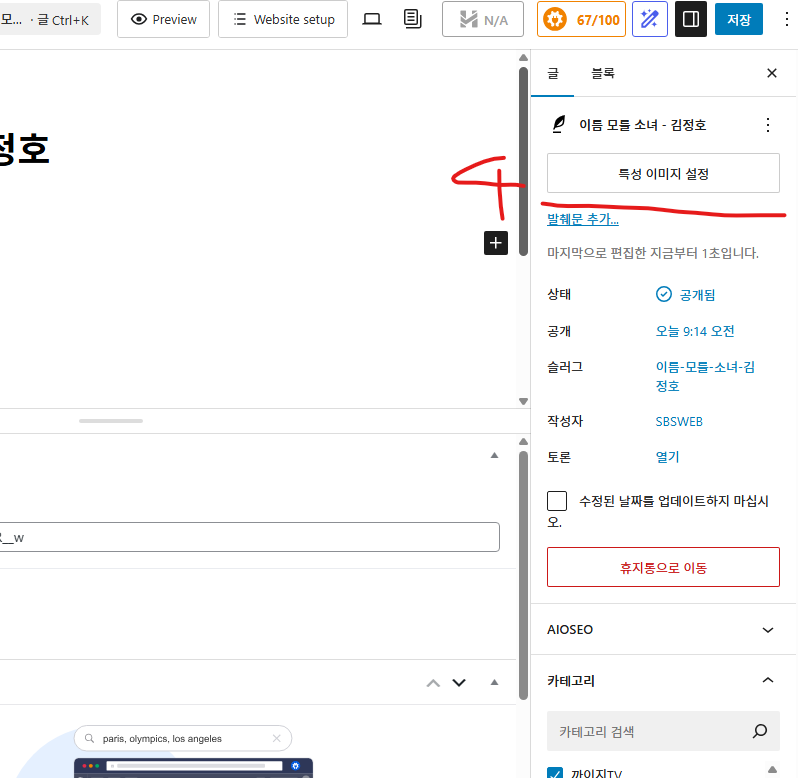
Task: Open the magic wand AI assistant icon
Action: [650, 19]
